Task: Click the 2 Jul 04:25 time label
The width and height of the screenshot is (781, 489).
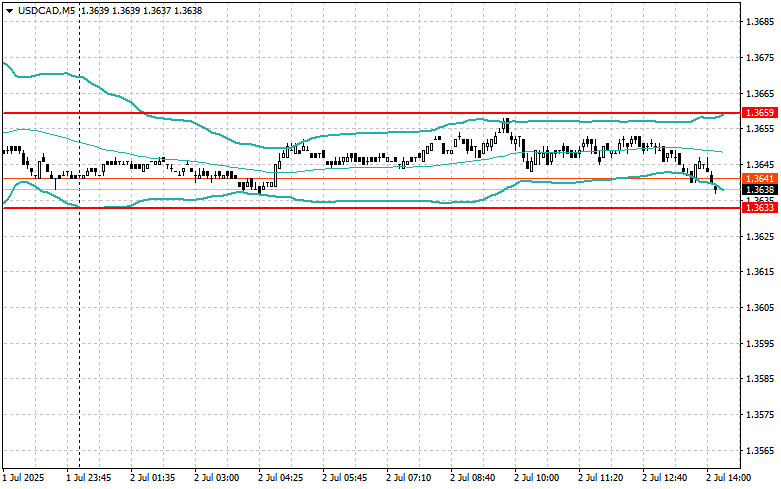Action: pyautogui.click(x=280, y=478)
